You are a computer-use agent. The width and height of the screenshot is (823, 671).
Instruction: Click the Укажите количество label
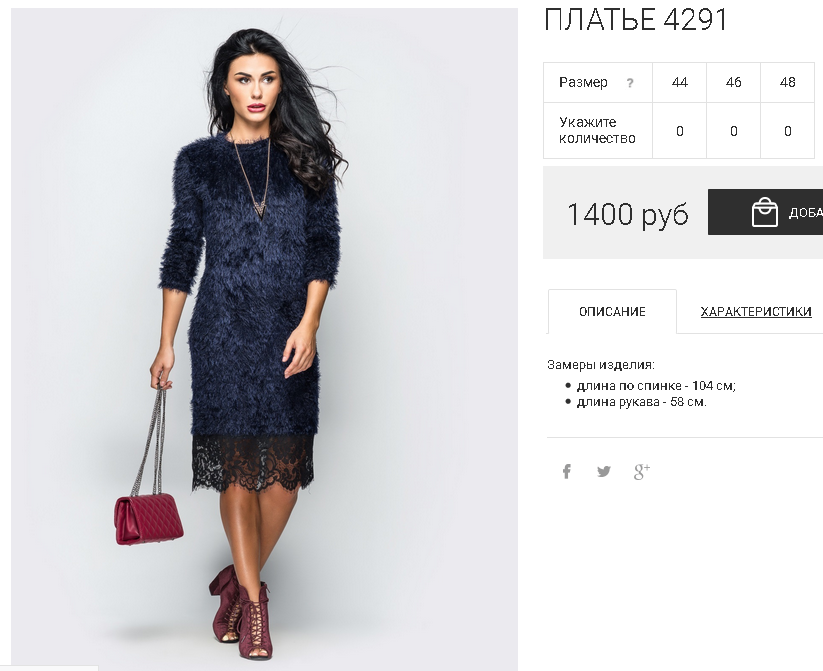[597, 130]
